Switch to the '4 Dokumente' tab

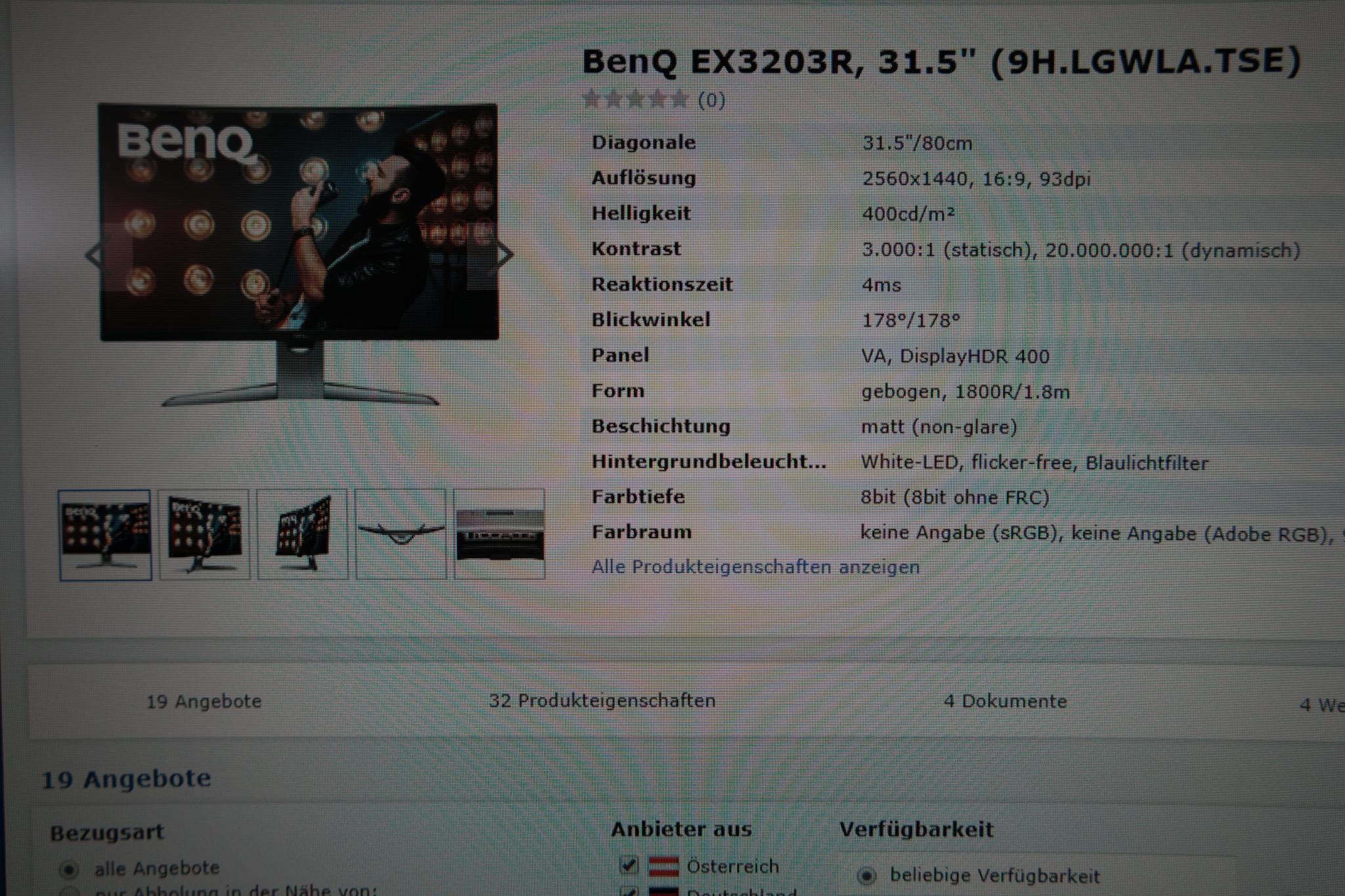pos(1005,702)
